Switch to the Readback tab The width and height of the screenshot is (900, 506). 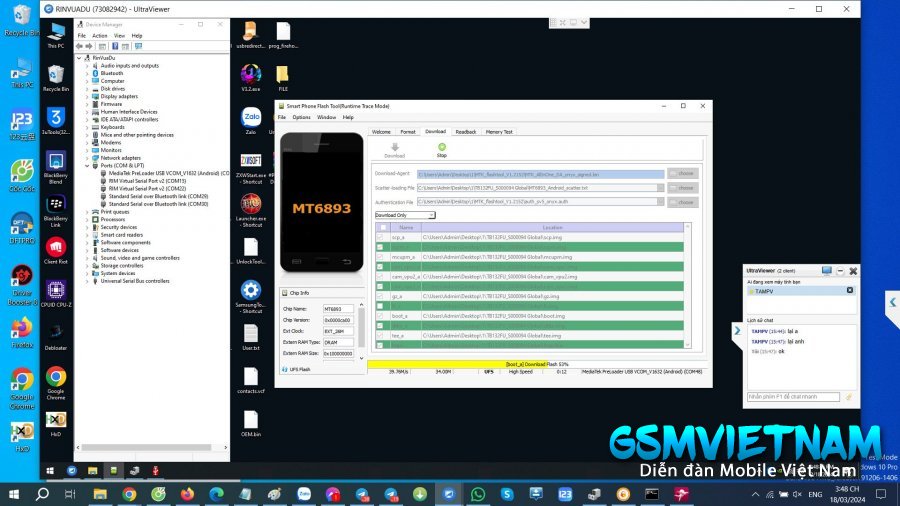(465, 132)
